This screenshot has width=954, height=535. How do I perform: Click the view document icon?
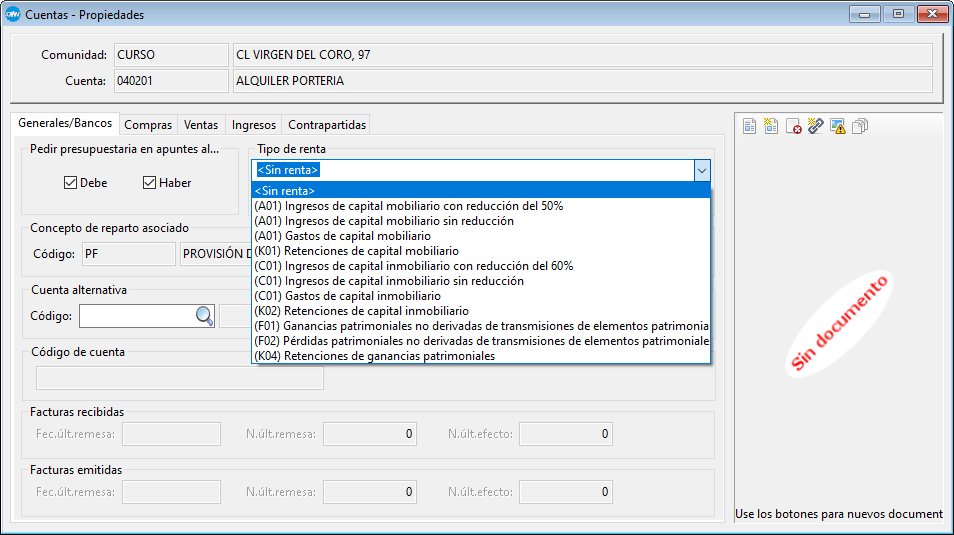click(x=750, y=126)
